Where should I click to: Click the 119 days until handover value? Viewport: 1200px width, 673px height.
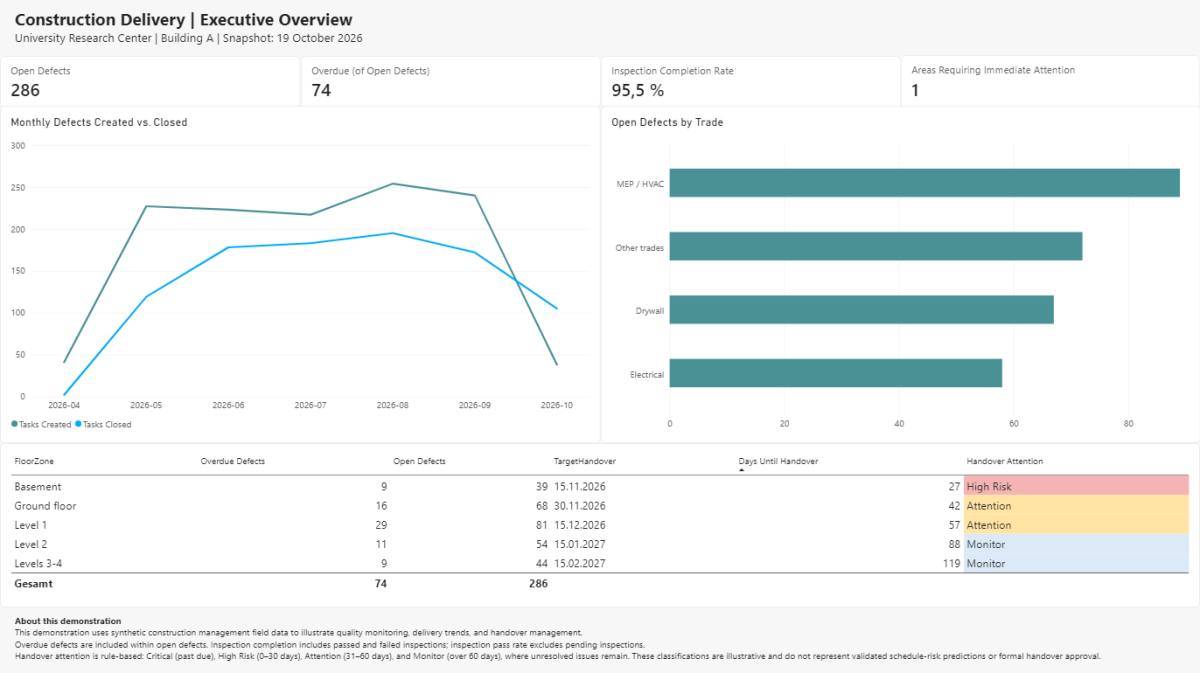coord(951,564)
